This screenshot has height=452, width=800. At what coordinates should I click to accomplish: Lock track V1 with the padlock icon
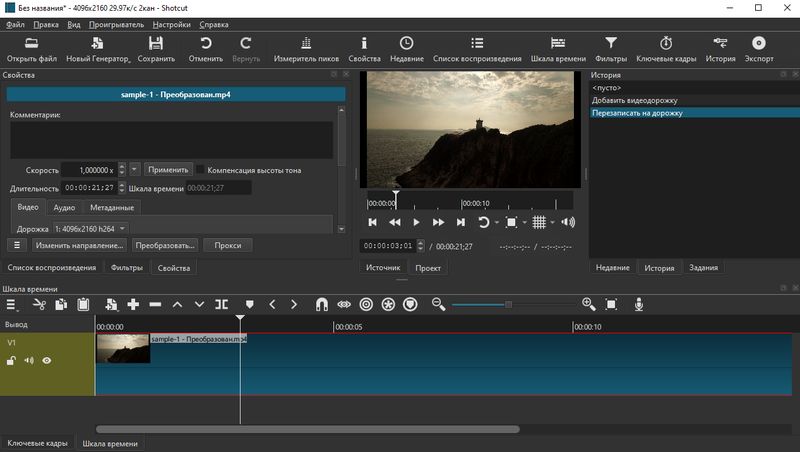tap(11, 360)
